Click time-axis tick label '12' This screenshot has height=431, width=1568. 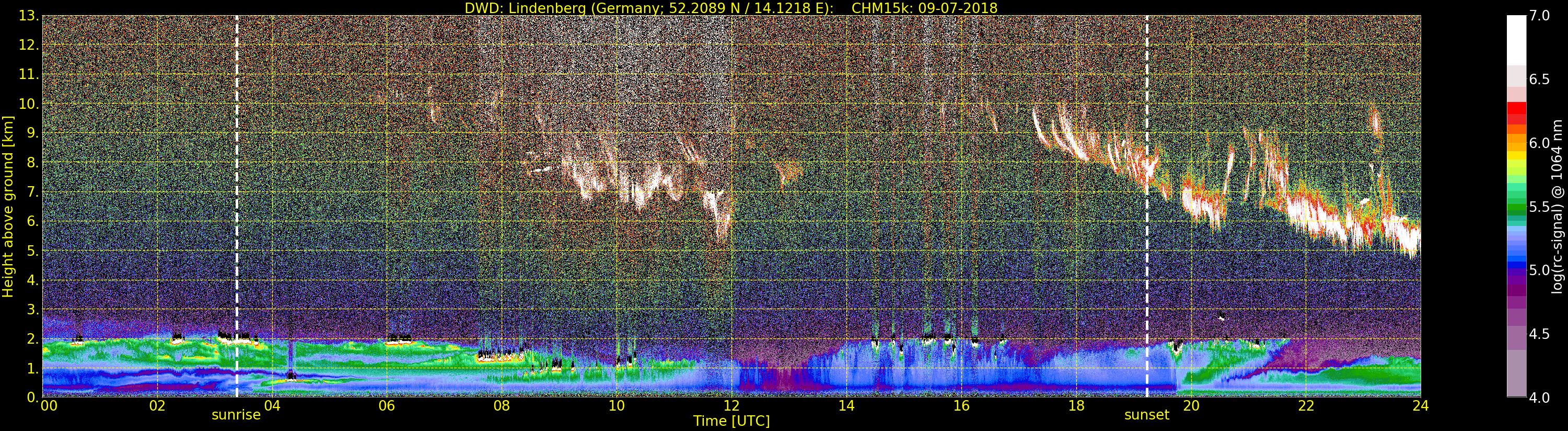tap(731, 406)
